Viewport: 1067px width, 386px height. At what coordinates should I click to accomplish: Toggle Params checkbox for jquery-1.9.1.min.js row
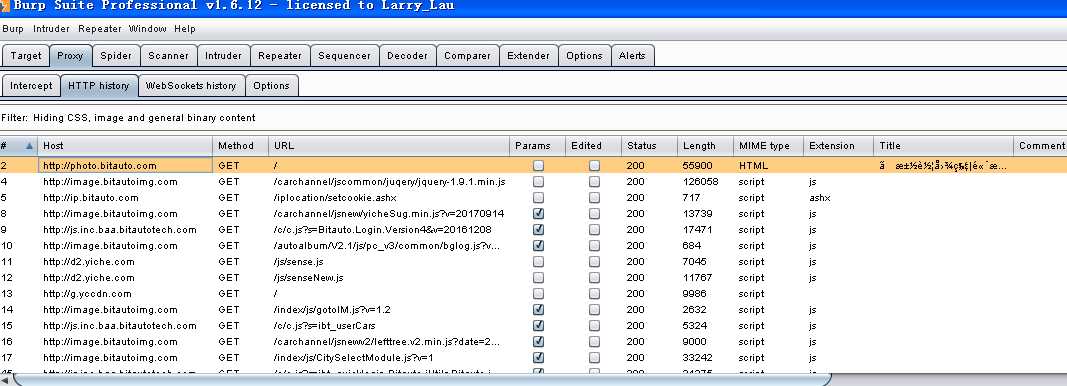(x=538, y=182)
